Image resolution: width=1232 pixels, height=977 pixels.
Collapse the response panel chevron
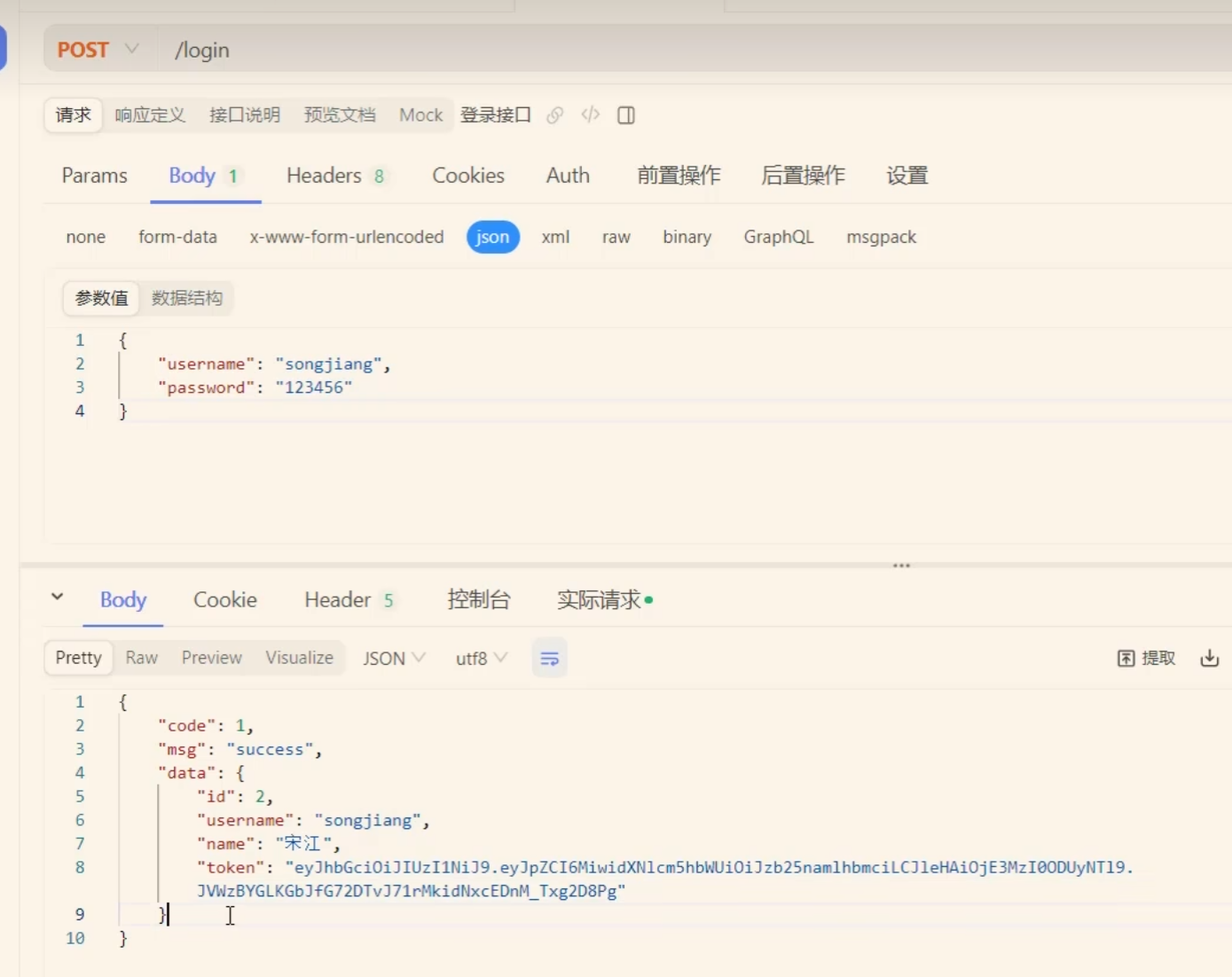click(x=58, y=598)
